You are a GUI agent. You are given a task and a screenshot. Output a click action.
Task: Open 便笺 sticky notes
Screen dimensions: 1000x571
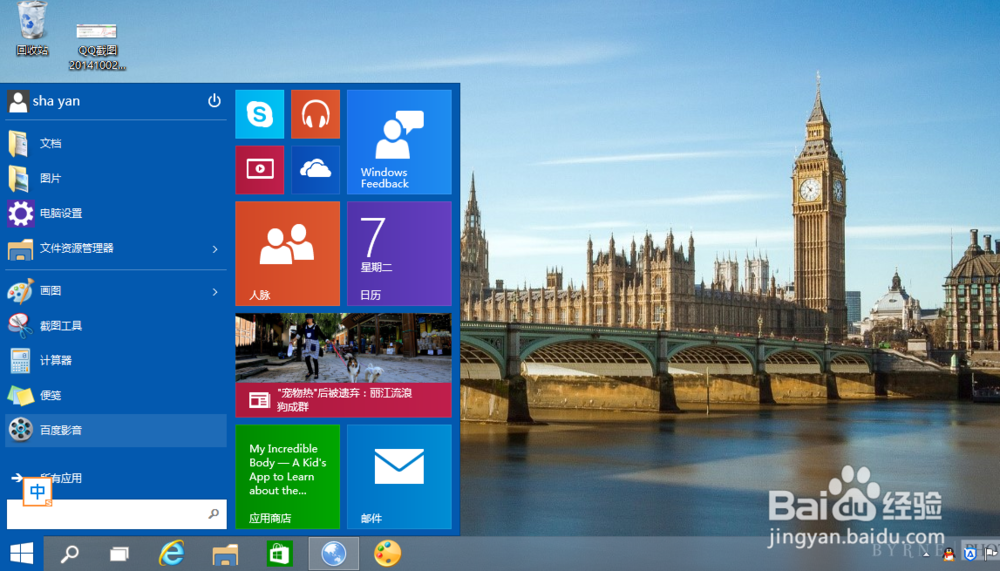pos(116,396)
